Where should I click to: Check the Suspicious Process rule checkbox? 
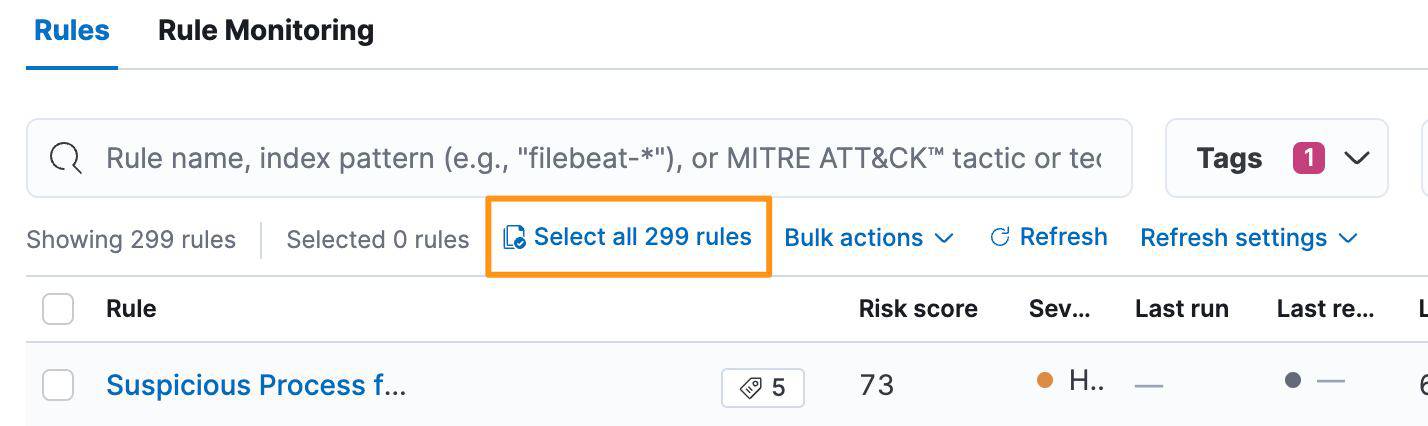[x=58, y=385]
